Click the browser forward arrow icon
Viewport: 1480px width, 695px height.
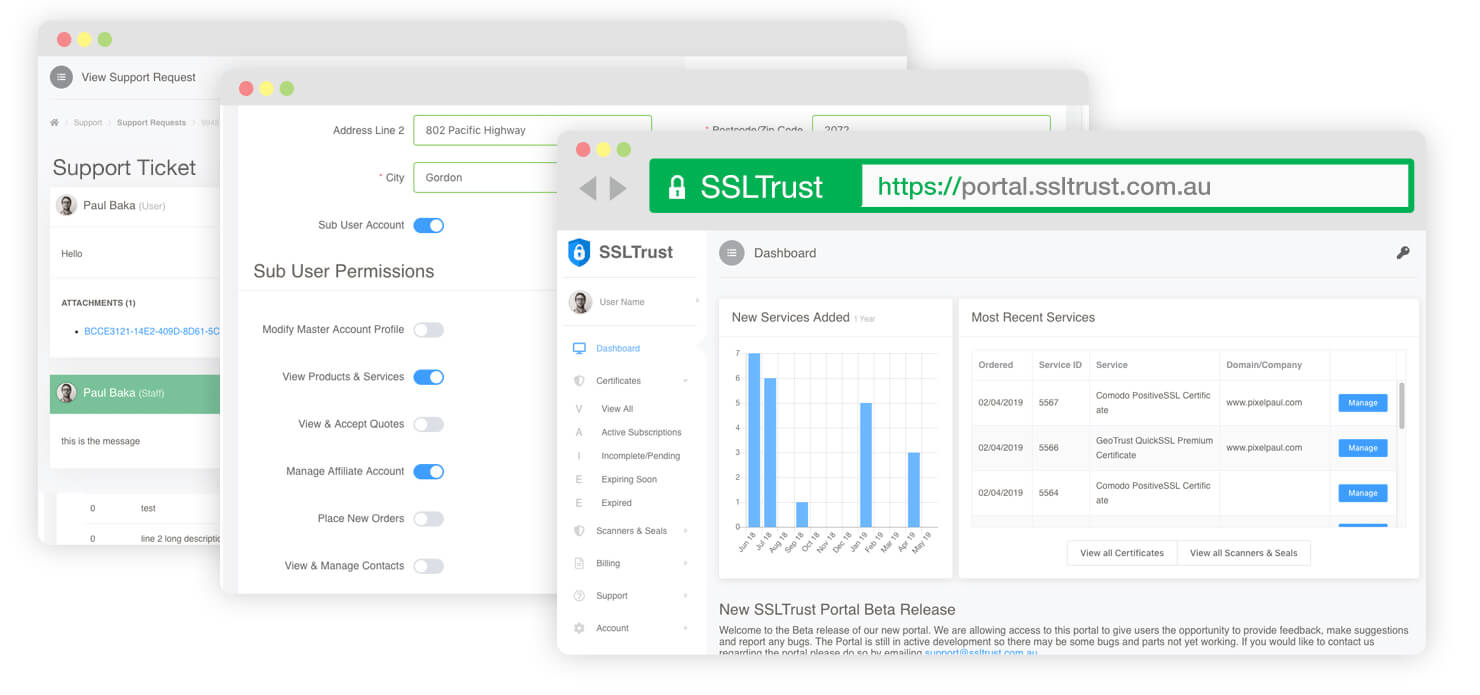[618, 188]
